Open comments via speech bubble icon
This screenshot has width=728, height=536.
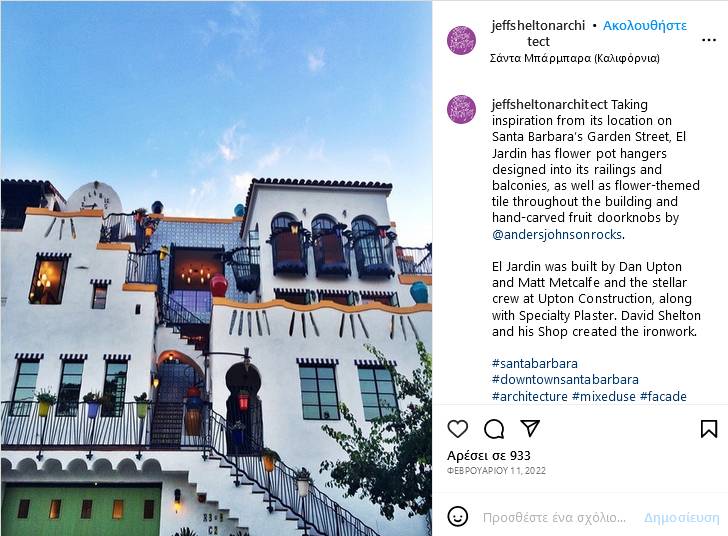point(494,429)
